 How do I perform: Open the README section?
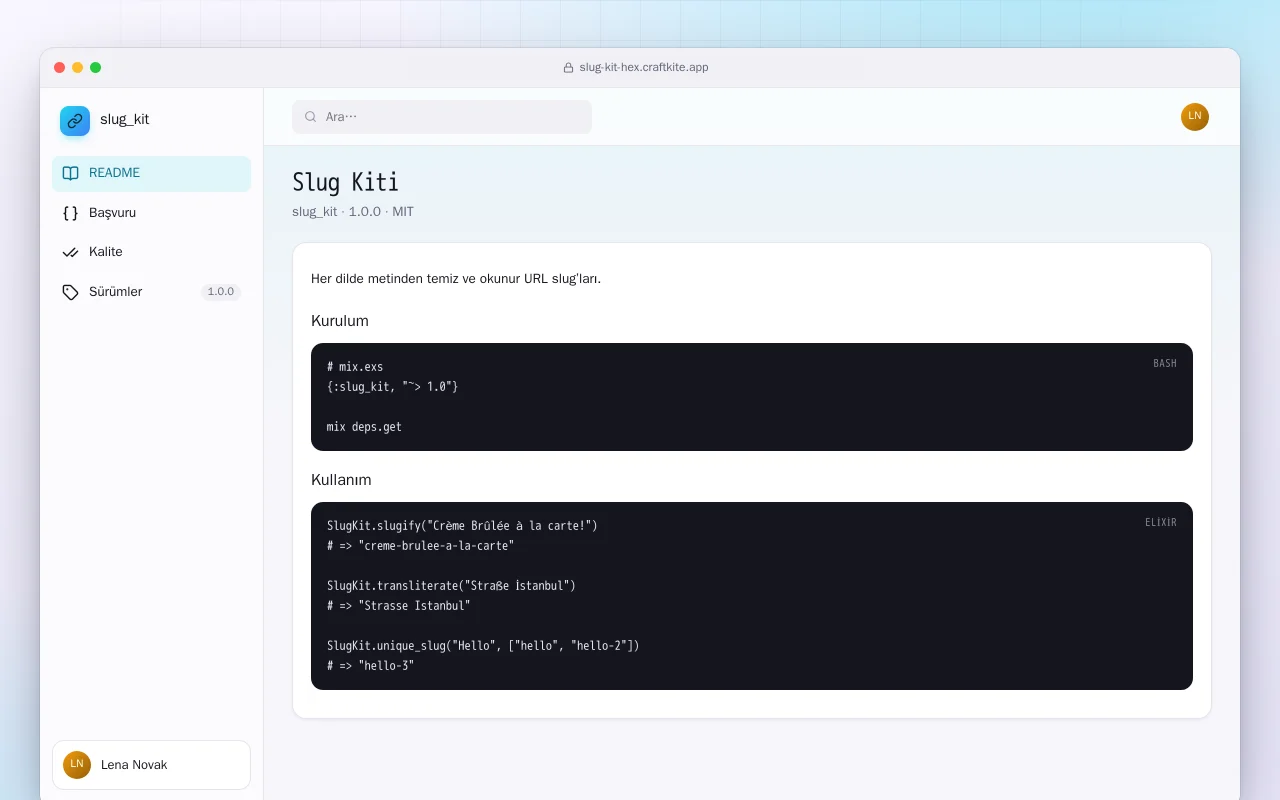[151, 173]
